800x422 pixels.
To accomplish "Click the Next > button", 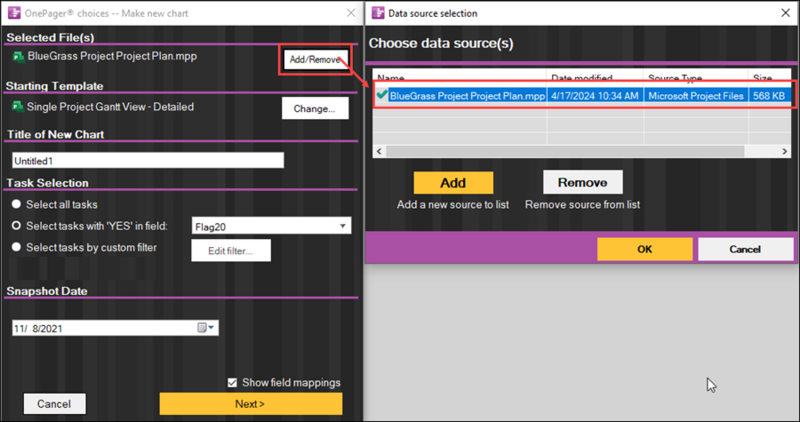I will coord(251,404).
